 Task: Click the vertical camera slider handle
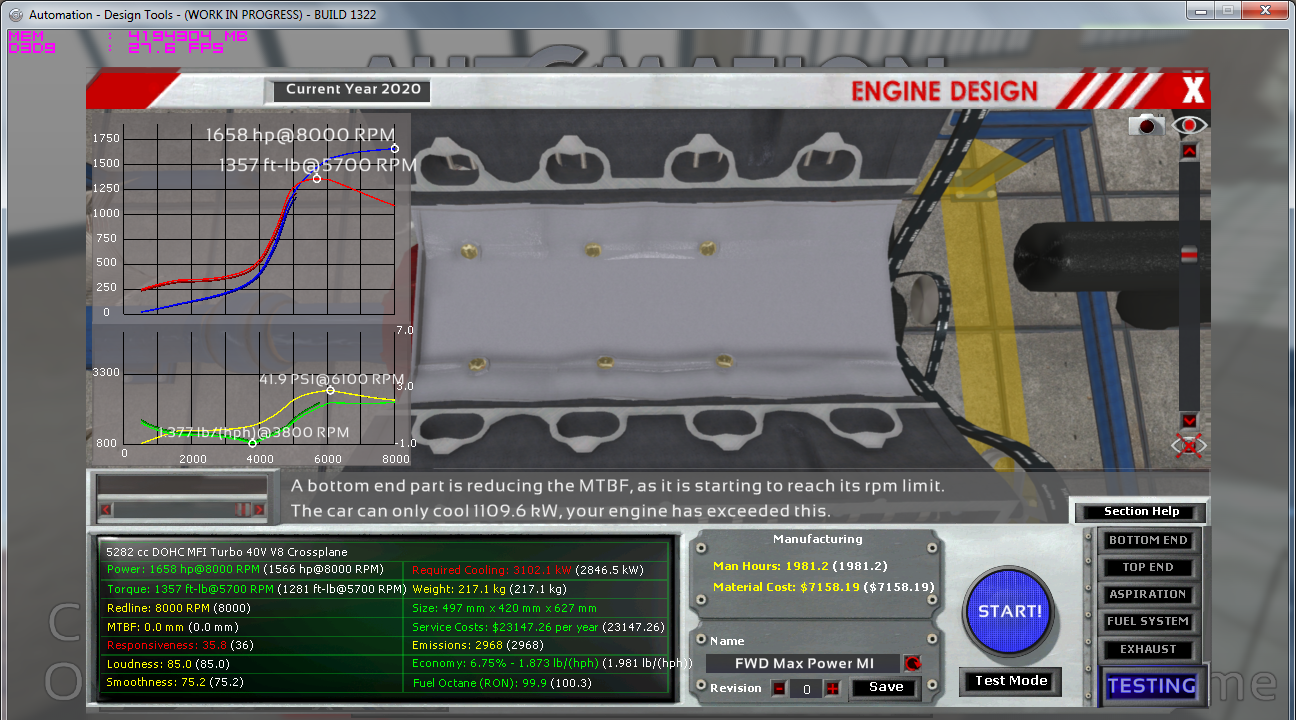pos(1189,255)
